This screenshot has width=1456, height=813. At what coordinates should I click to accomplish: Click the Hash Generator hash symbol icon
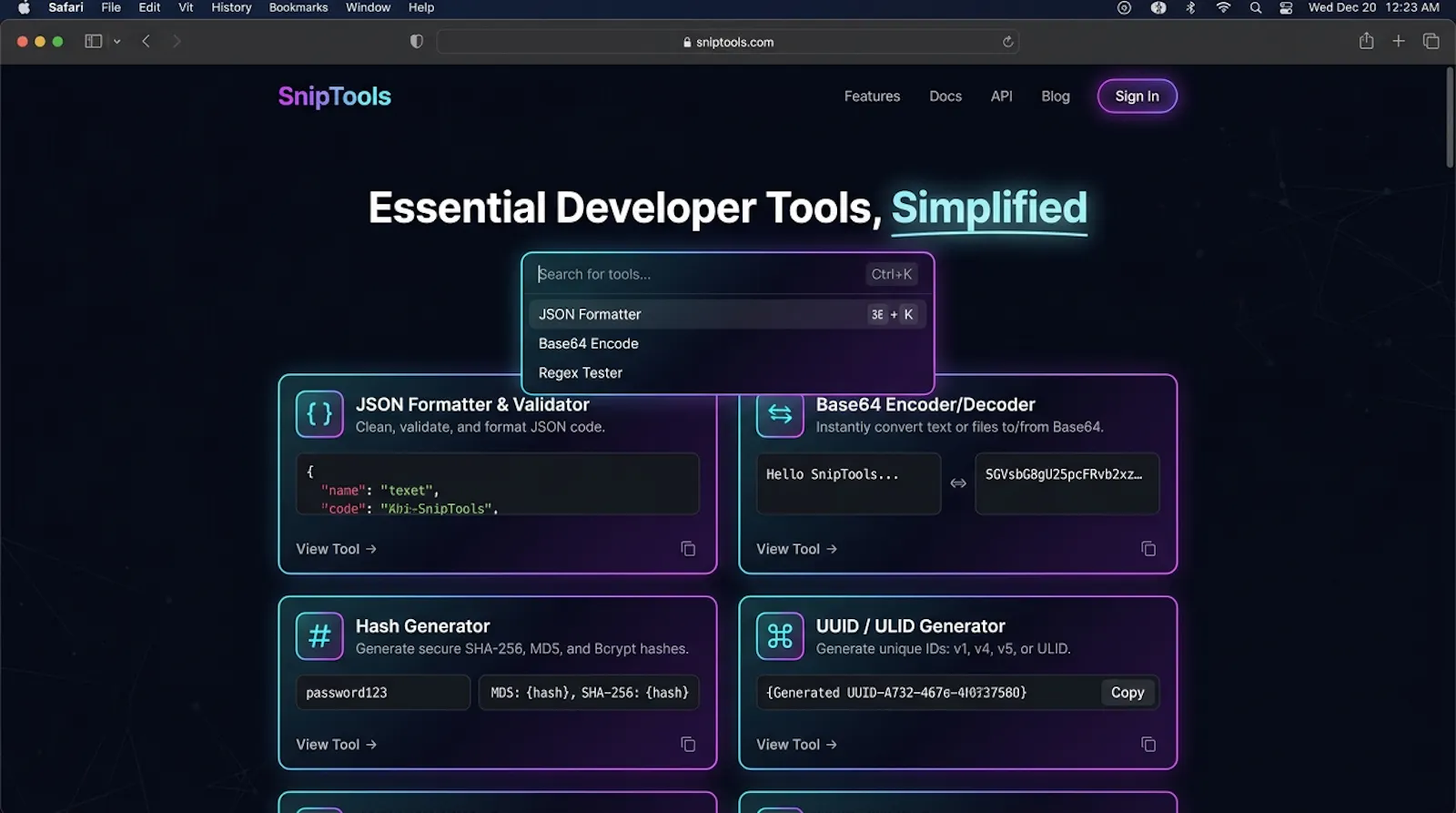pos(319,635)
